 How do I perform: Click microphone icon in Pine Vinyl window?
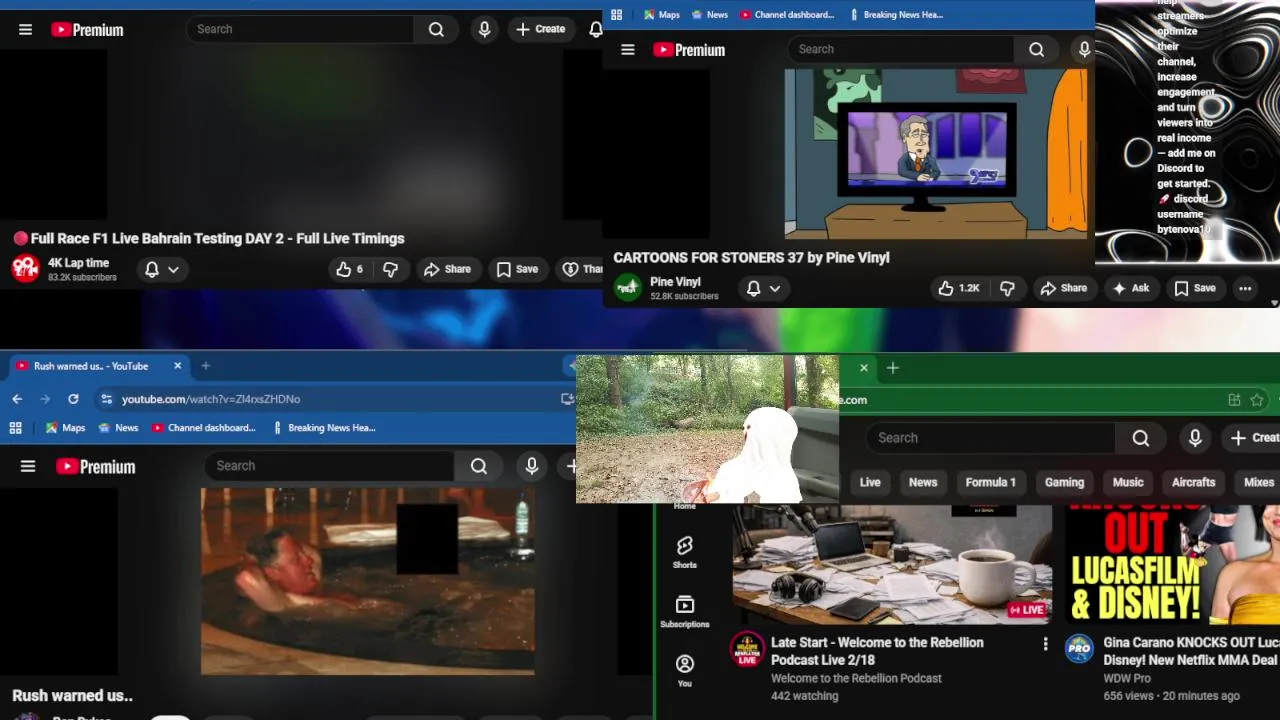pyautogui.click(x=1084, y=49)
